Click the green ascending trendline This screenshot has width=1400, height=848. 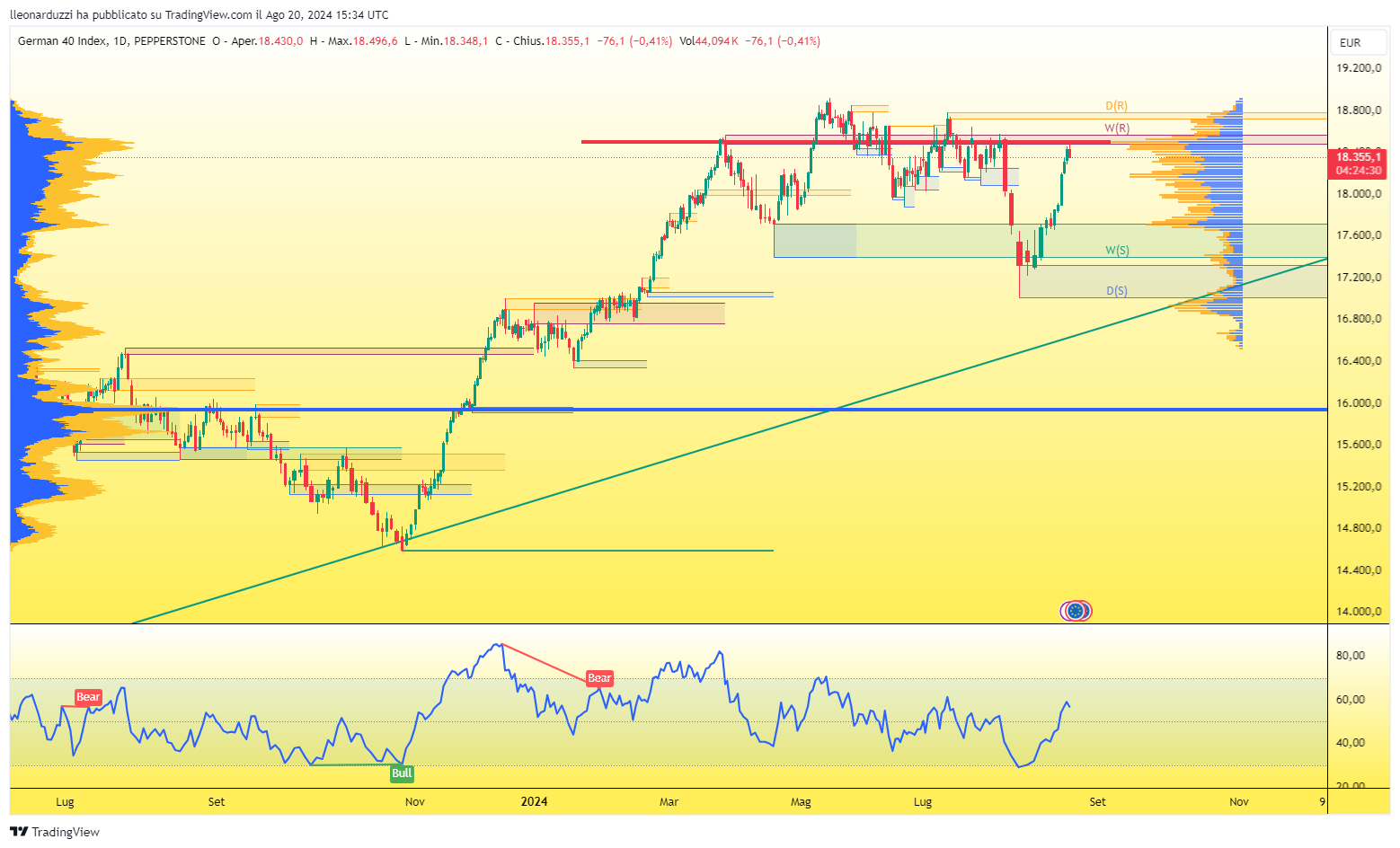click(730, 440)
